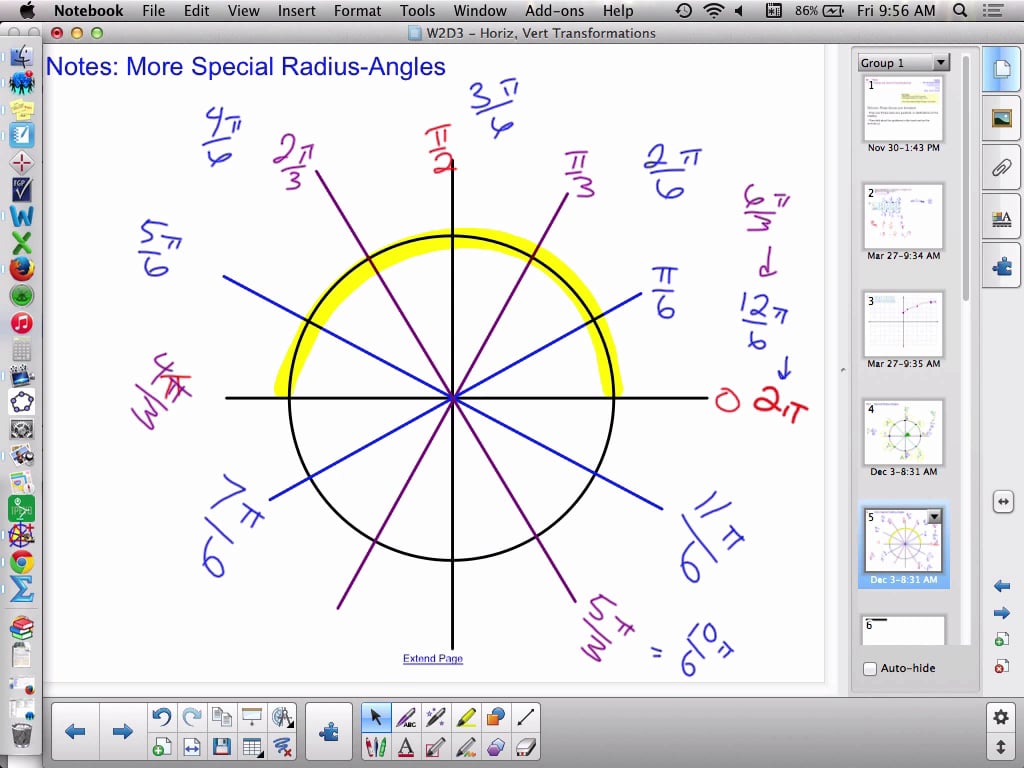Toggle page width view icon in toolbar
This screenshot has height=768, width=1024.
point(191,746)
